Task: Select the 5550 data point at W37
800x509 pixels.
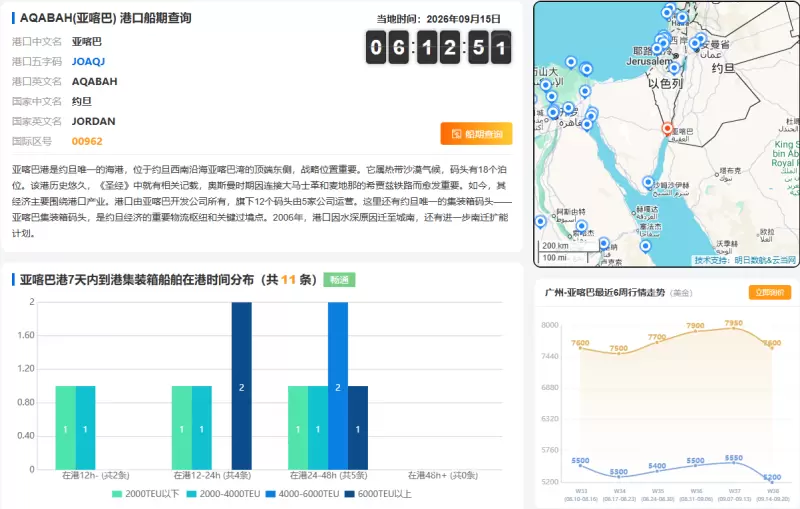Action: coord(734,462)
